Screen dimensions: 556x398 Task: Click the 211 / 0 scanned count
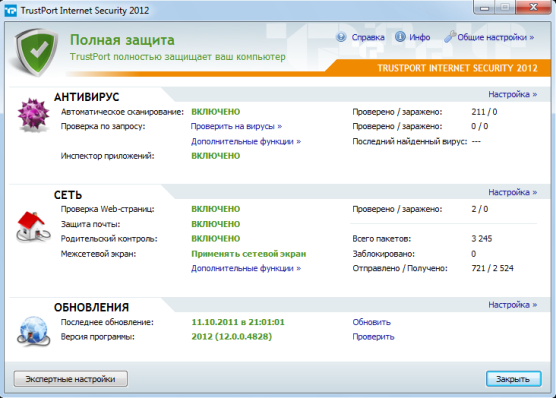pos(484,112)
